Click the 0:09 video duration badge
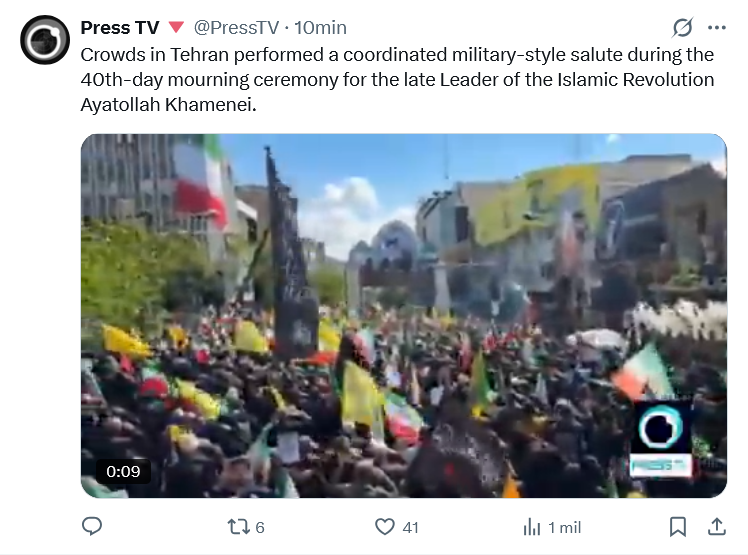Image resolution: width=748 pixels, height=555 pixels. click(x=123, y=471)
